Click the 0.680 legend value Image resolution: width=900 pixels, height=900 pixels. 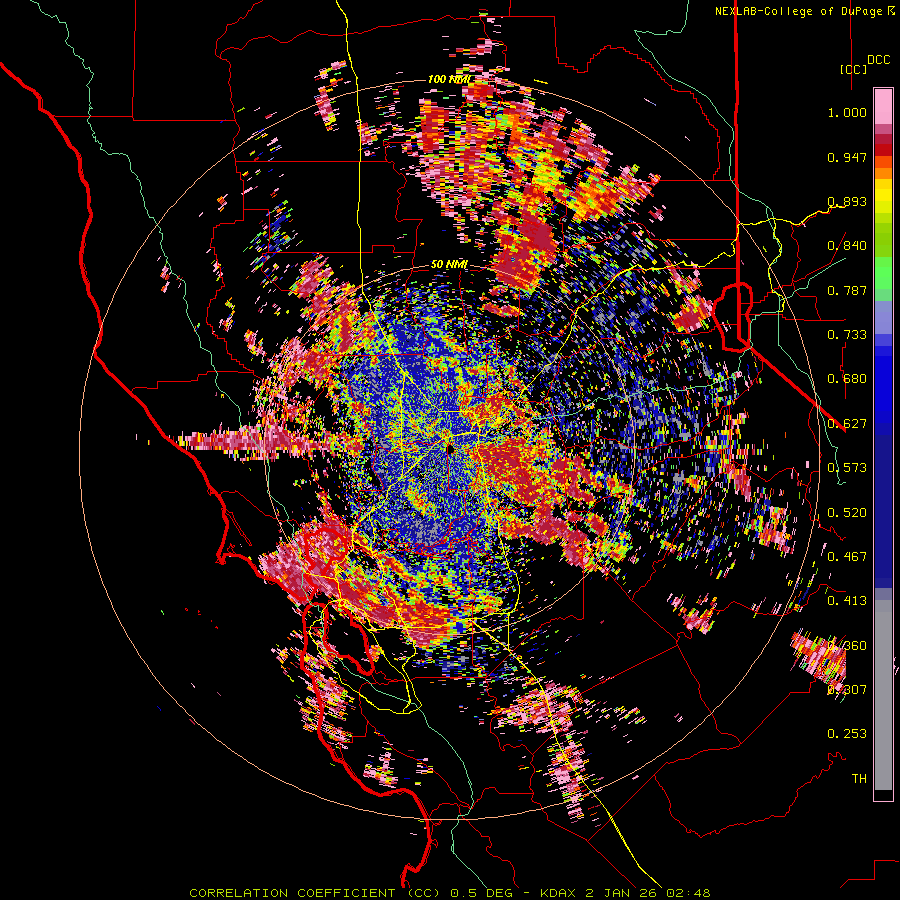pyautogui.click(x=847, y=379)
